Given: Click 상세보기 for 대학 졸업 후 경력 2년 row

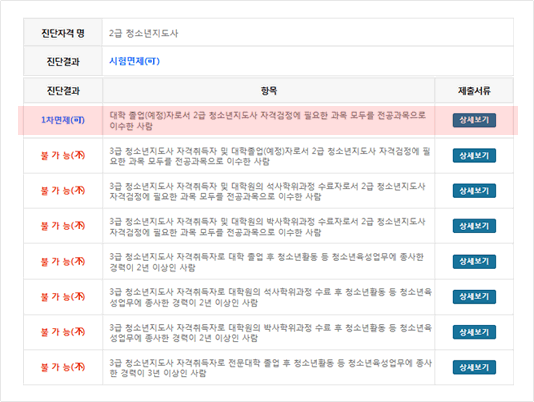Looking at the screenshot, I should coord(474,262).
